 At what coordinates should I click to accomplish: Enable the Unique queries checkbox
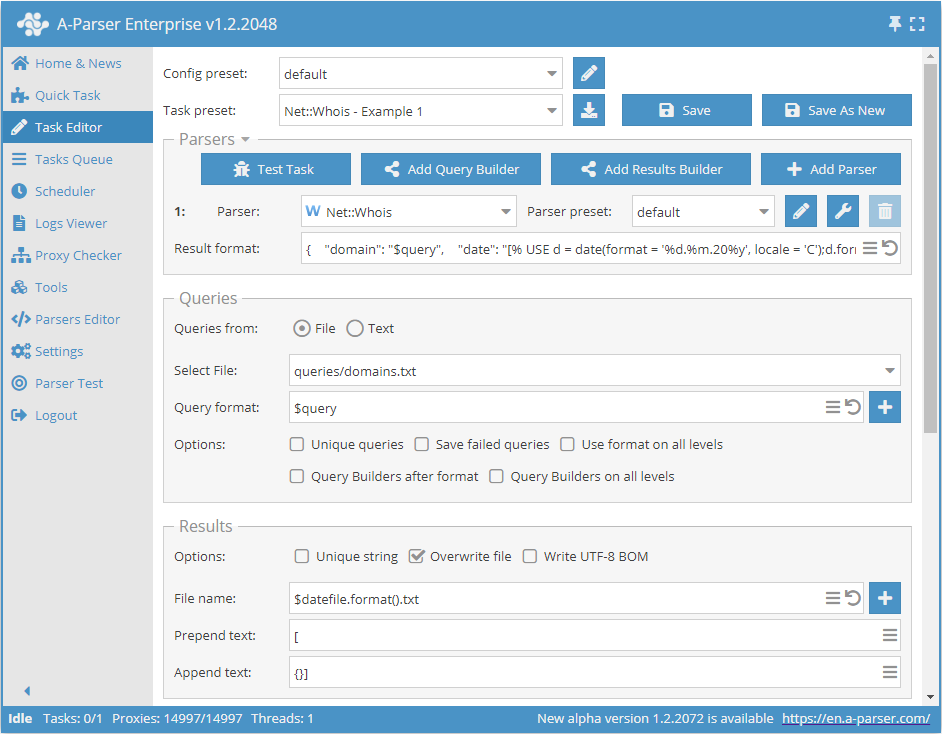(297, 444)
